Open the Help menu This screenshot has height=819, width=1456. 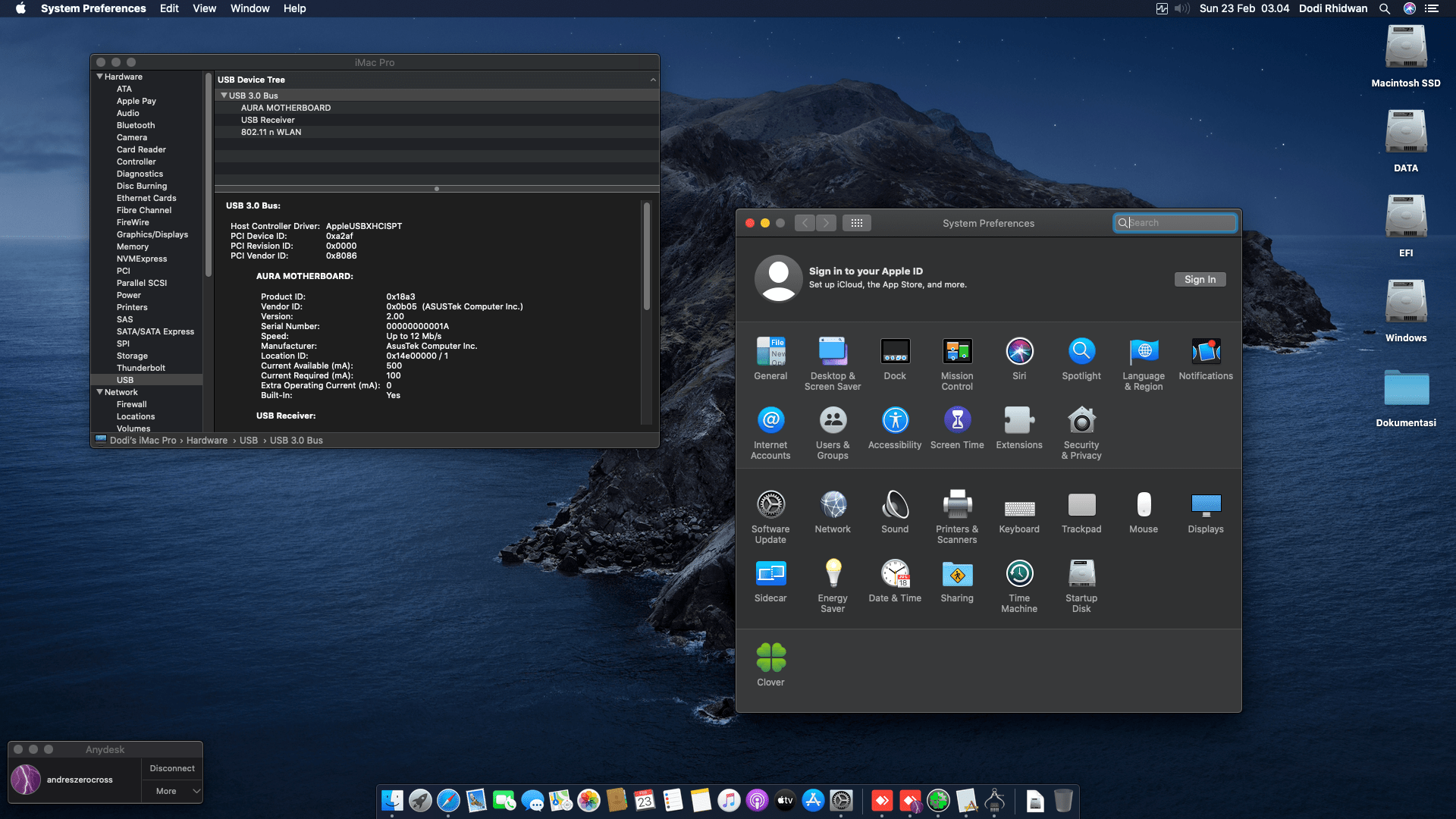coord(294,8)
